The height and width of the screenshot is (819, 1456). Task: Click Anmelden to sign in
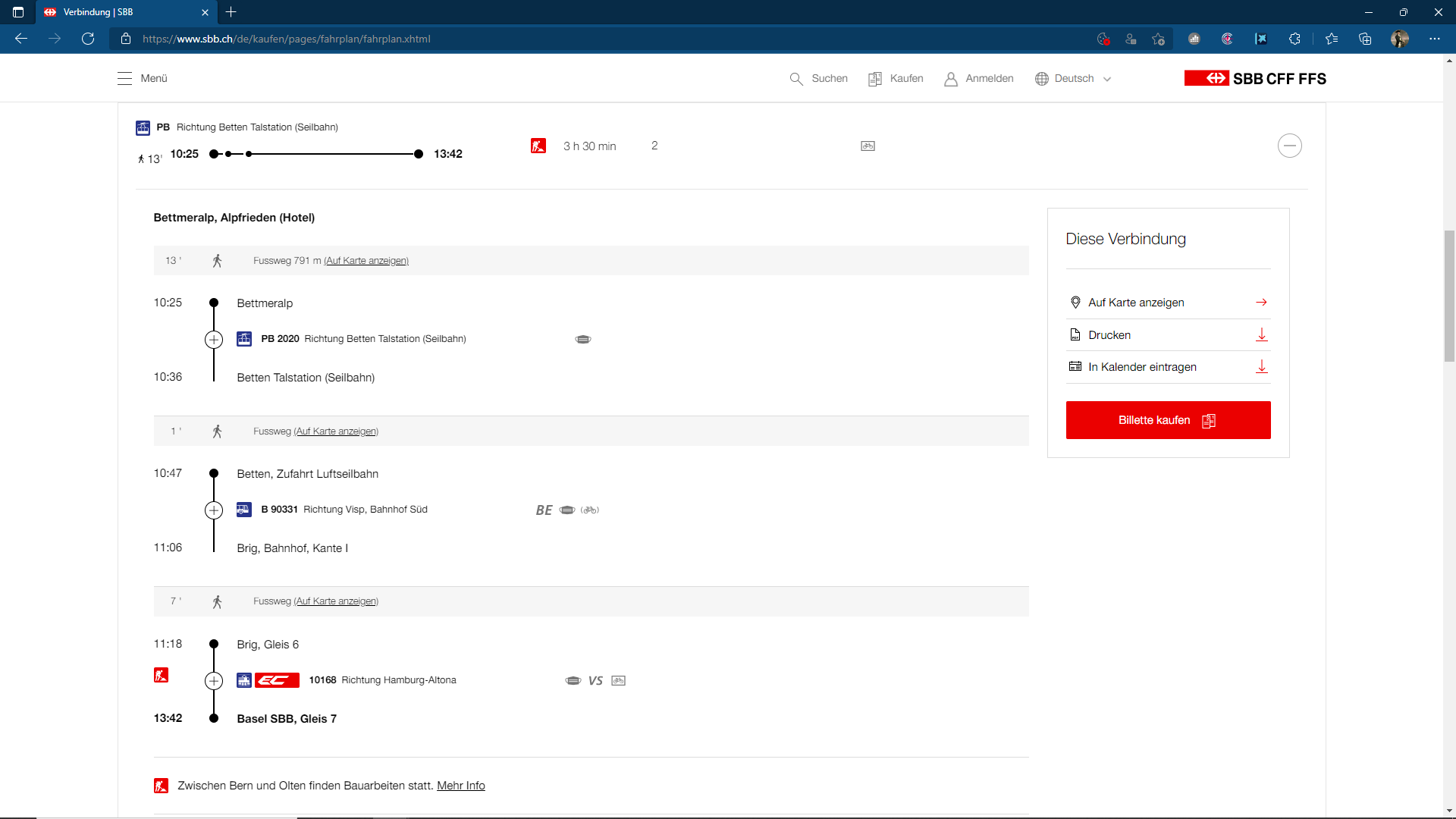pos(979,79)
